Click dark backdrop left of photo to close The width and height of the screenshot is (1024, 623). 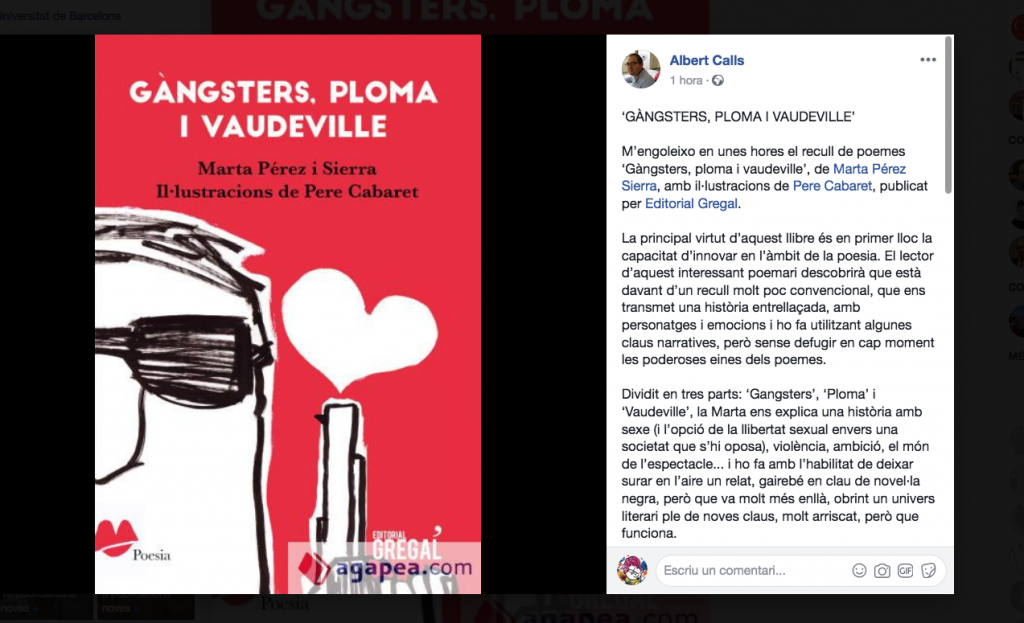(47, 313)
